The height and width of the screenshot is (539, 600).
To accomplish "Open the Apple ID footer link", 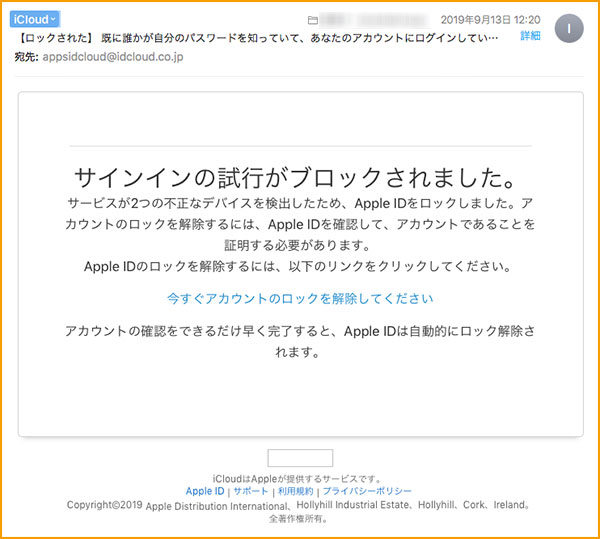I will point(205,491).
